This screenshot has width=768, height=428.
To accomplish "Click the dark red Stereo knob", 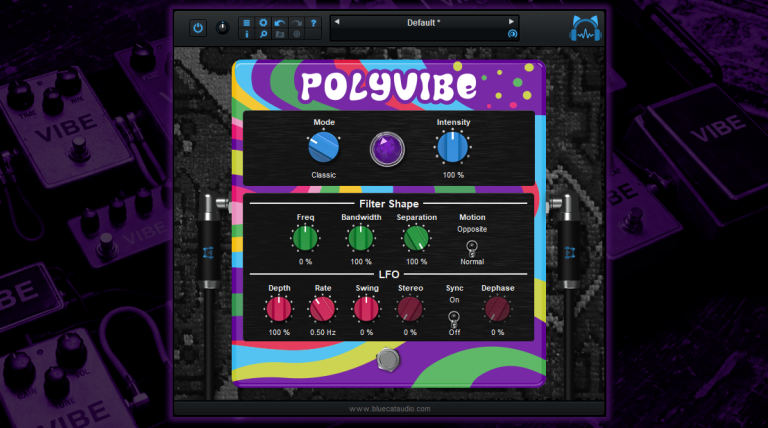I will [x=410, y=309].
